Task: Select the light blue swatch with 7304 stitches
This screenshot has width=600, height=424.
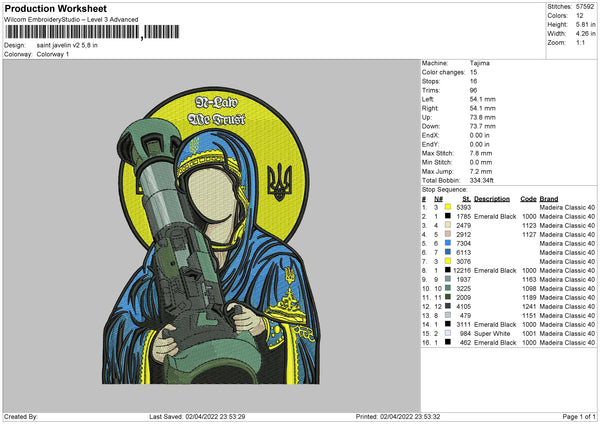Action: (448, 243)
